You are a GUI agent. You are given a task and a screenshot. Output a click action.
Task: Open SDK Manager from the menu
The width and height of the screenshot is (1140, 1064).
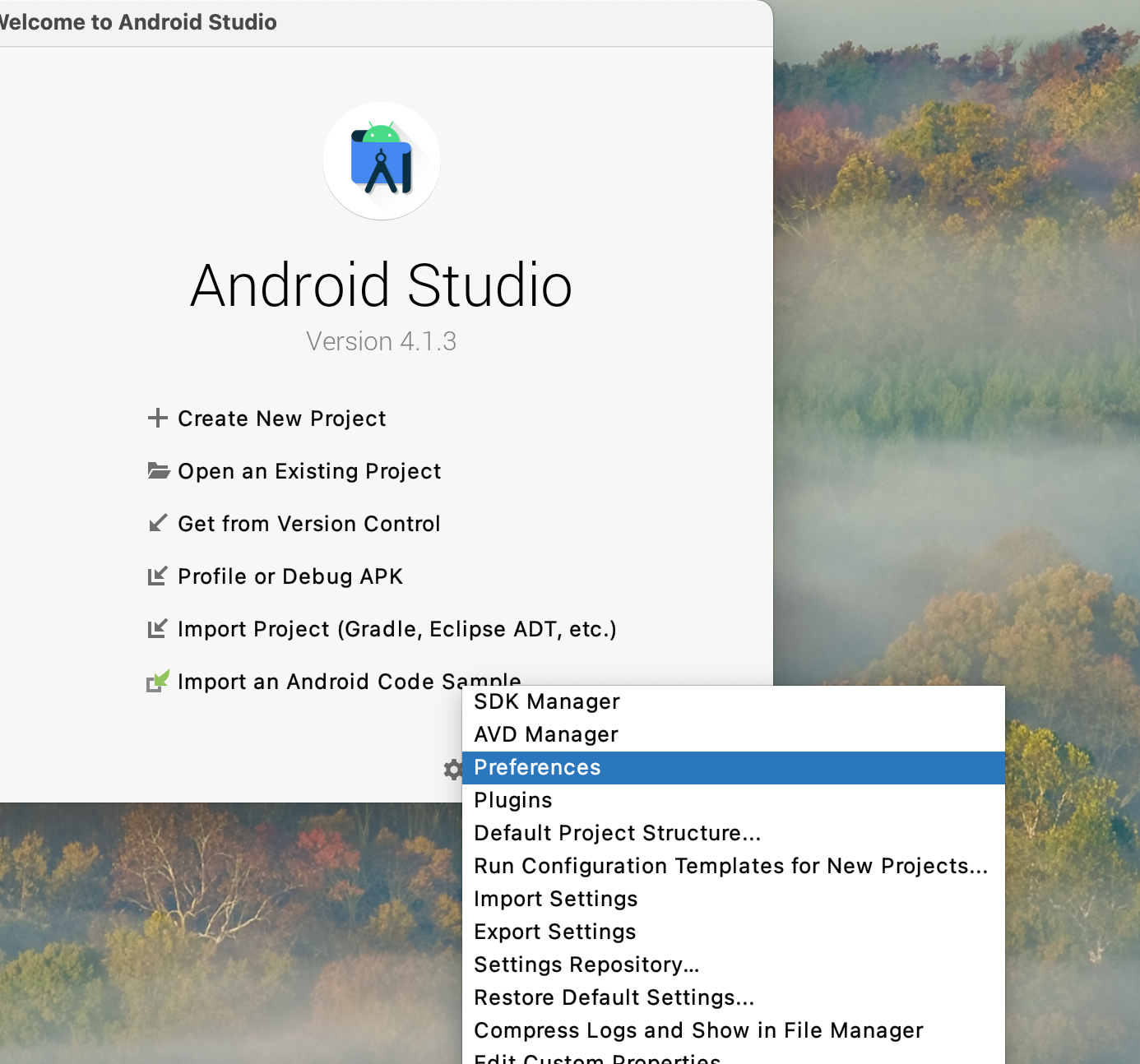(x=734, y=701)
